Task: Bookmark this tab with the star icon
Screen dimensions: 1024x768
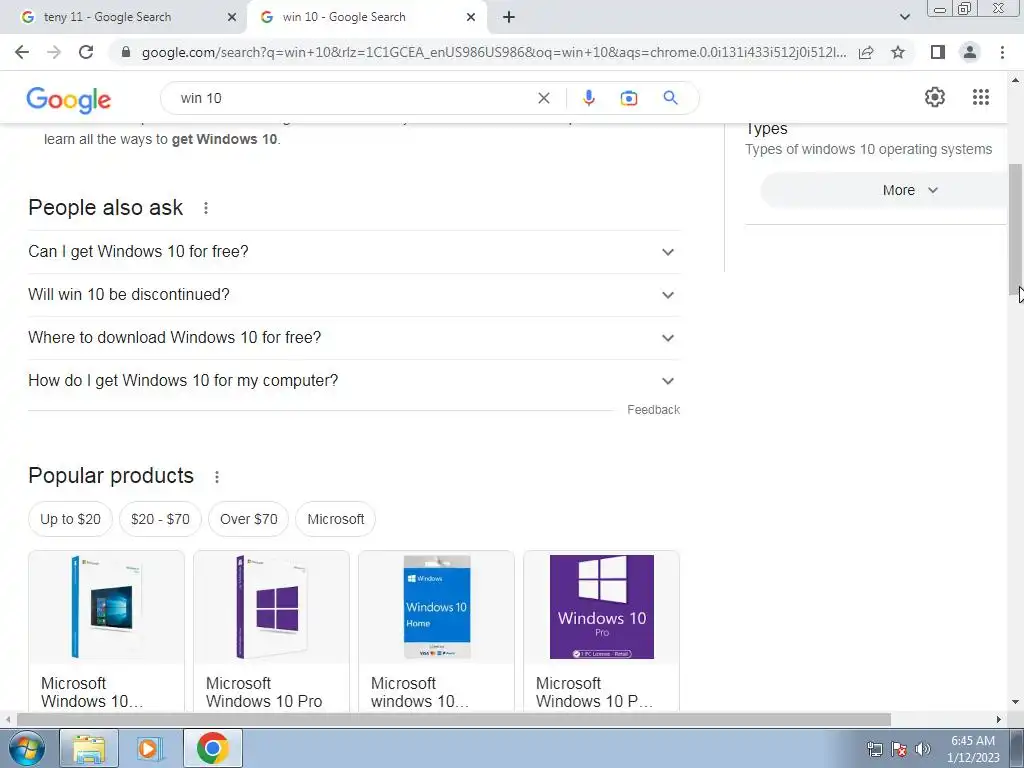Action: [x=898, y=52]
